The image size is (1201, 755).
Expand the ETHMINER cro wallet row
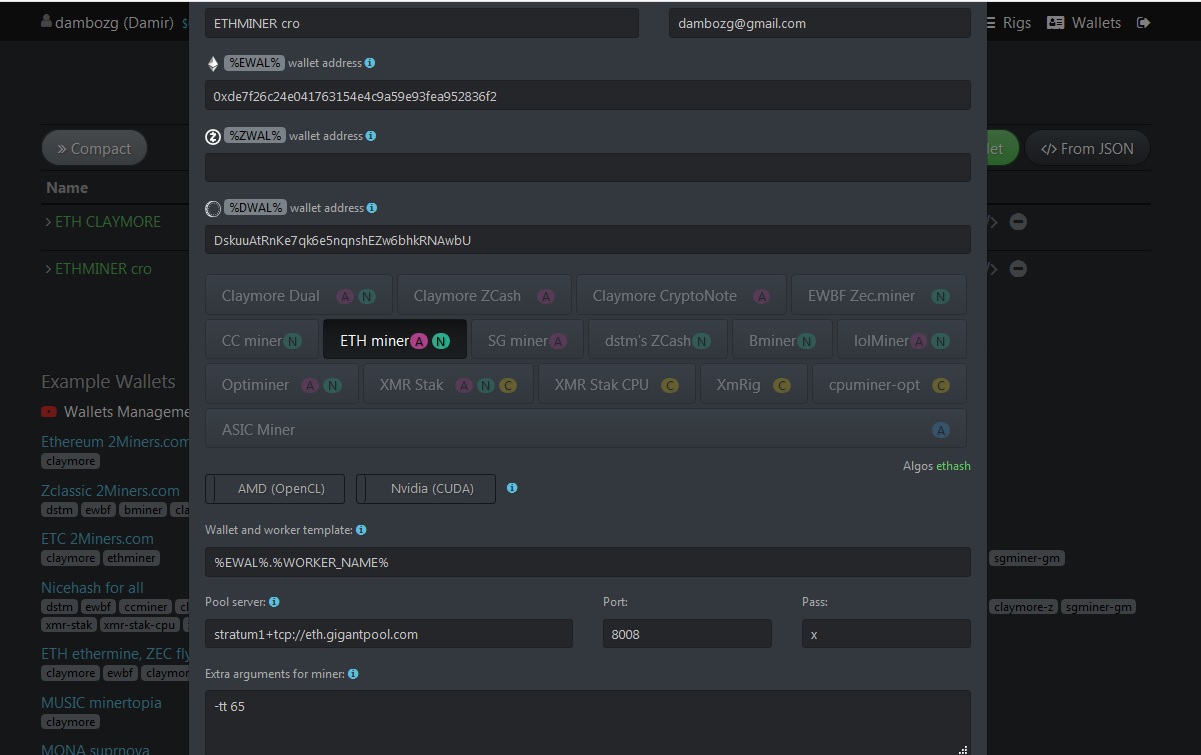[98, 269]
